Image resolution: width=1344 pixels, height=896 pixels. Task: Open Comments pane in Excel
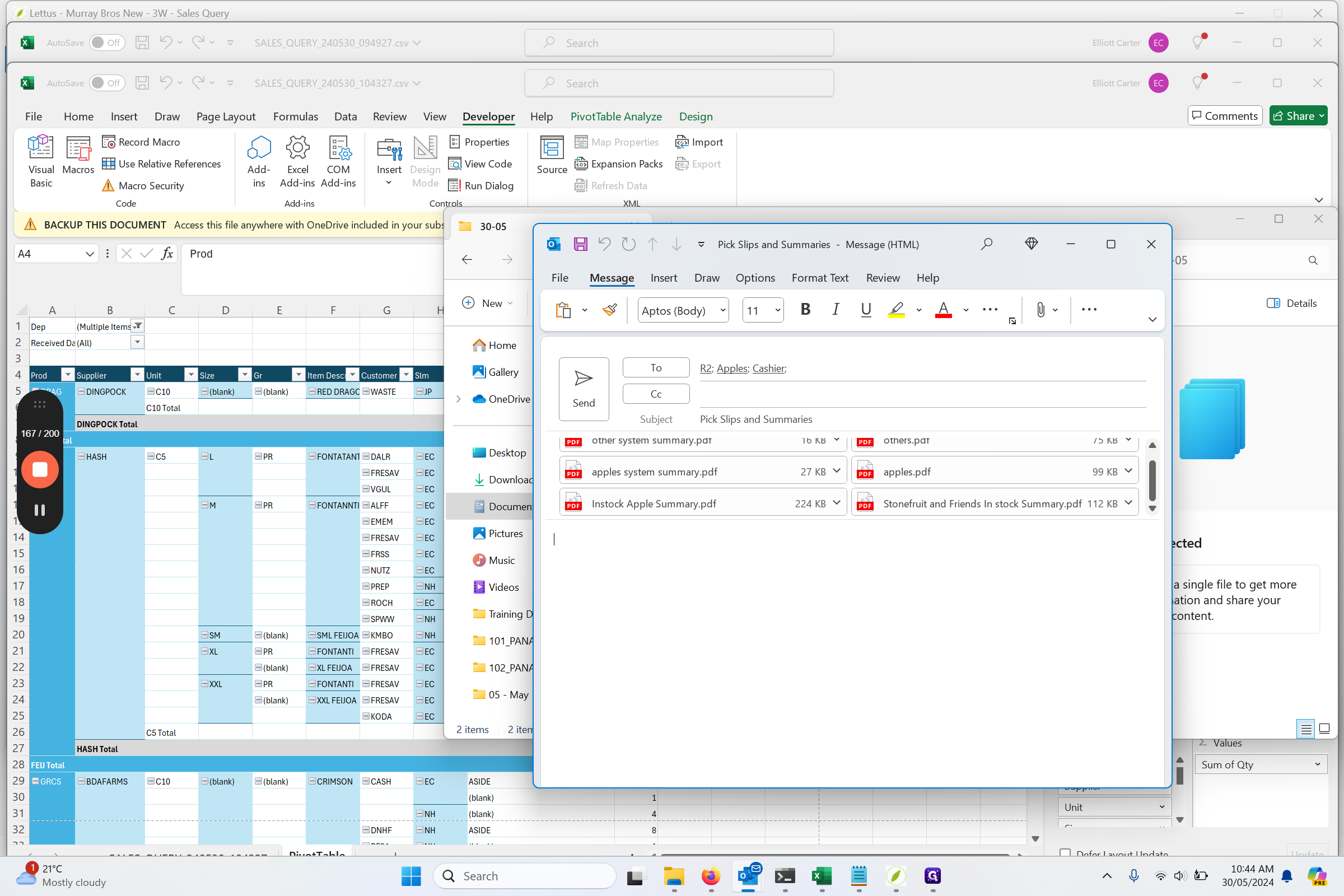pyautogui.click(x=1225, y=116)
